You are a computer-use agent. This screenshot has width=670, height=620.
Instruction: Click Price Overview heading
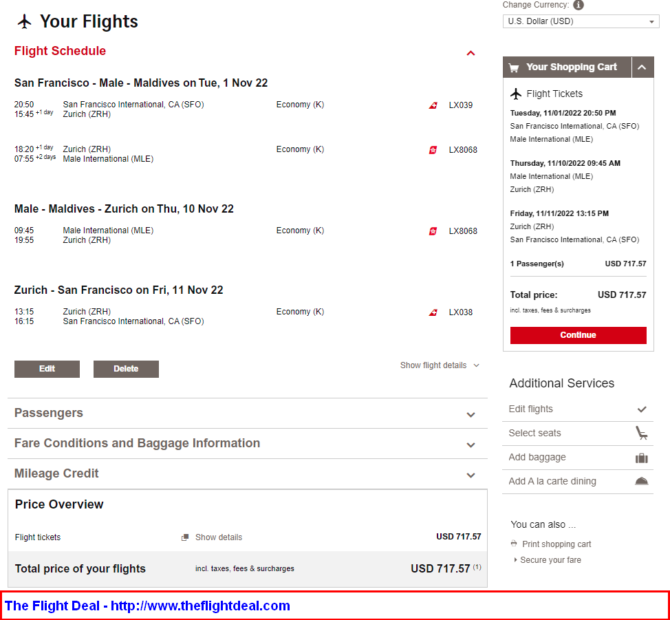59,505
